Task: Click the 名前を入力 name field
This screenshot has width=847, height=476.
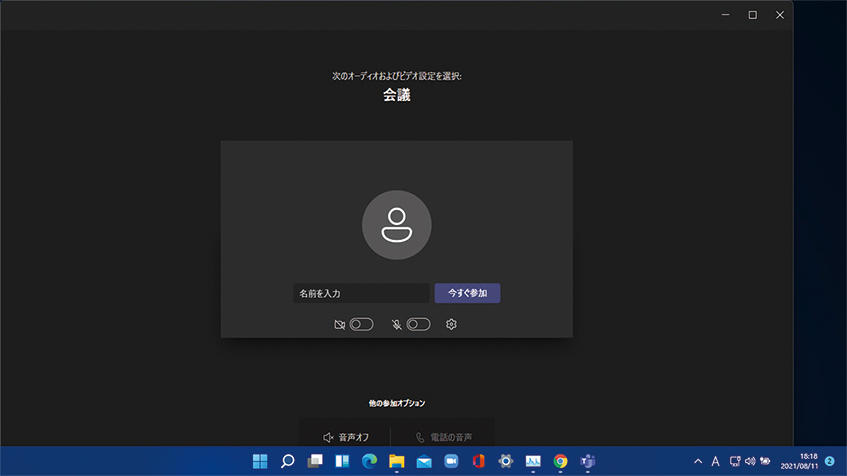Action: (x=361, y=293)
